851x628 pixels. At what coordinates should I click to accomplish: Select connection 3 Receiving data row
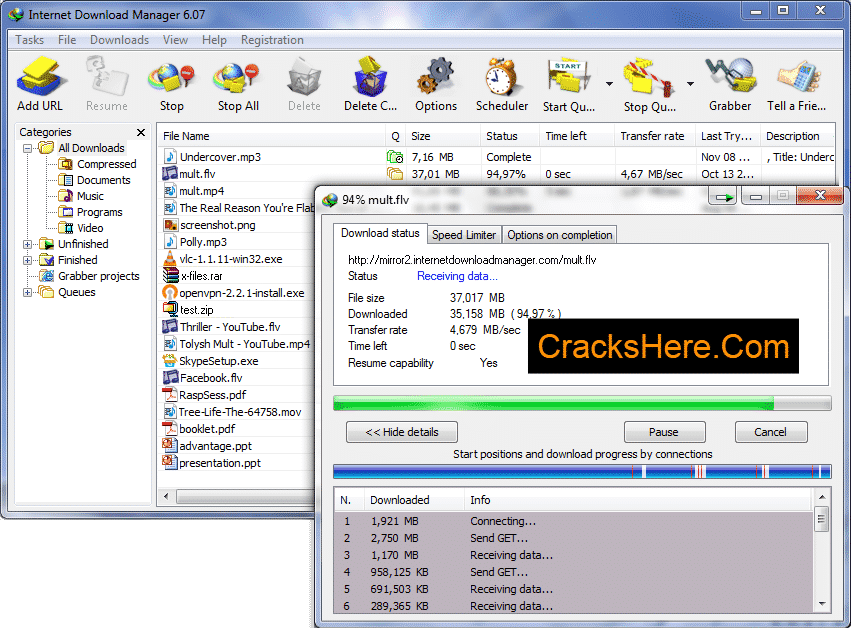click(574, 555)
